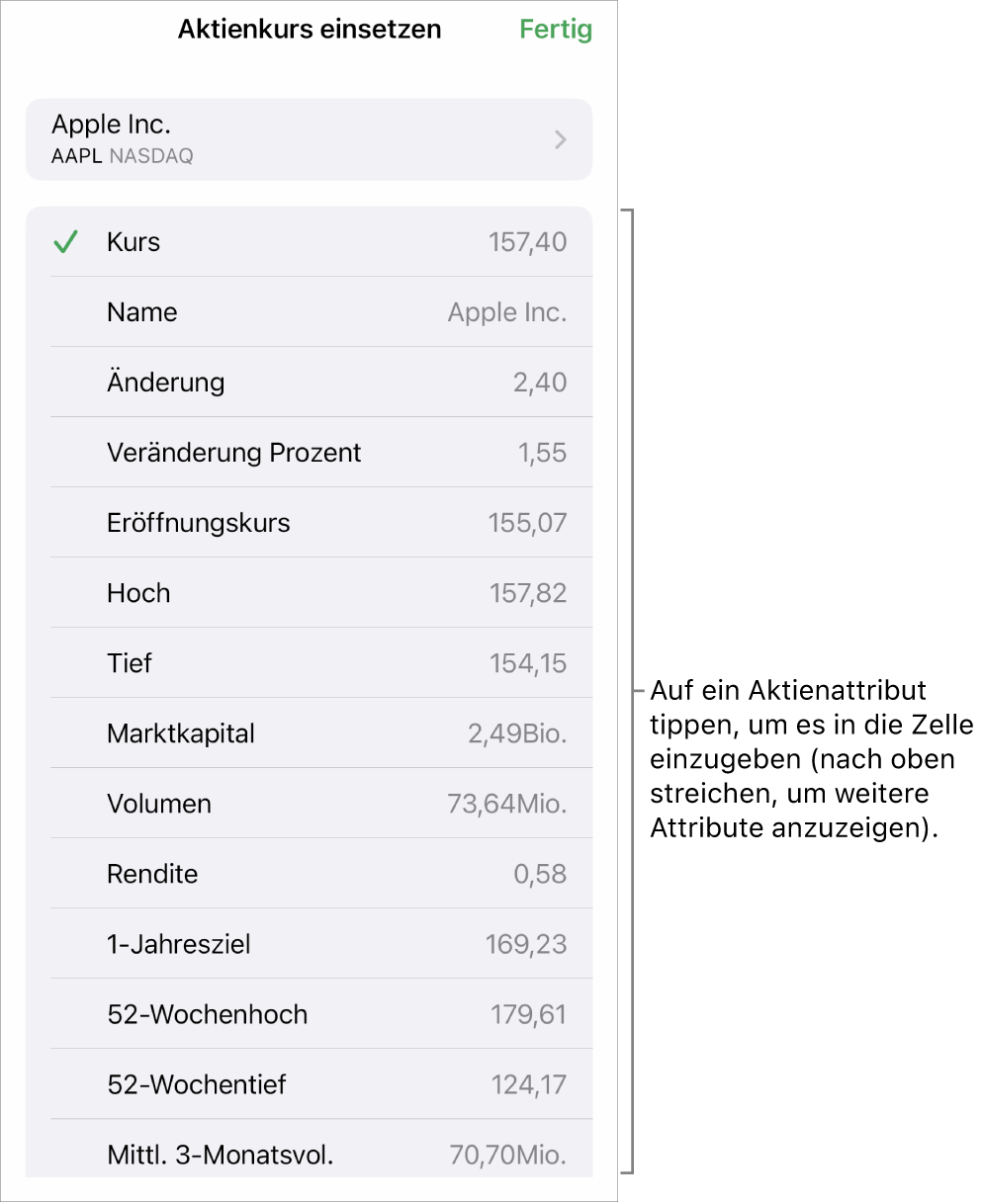
Task: Tap Fertig to finish
Action: coord(556,30)
